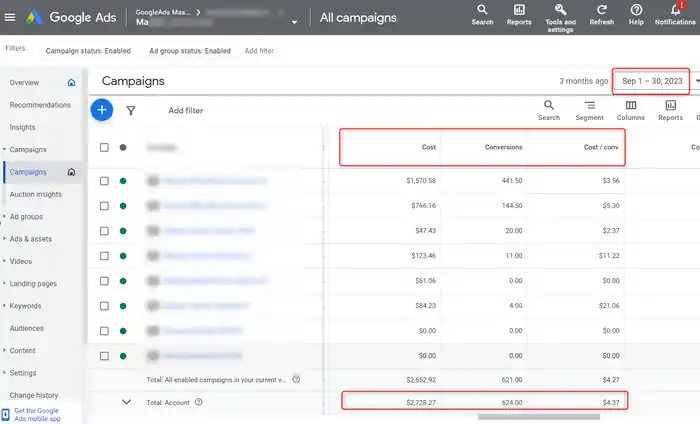Viewport: 700px width, 424px height.
Task: Open Get the Google Ads mobile app link
Action: coord(37,415)
